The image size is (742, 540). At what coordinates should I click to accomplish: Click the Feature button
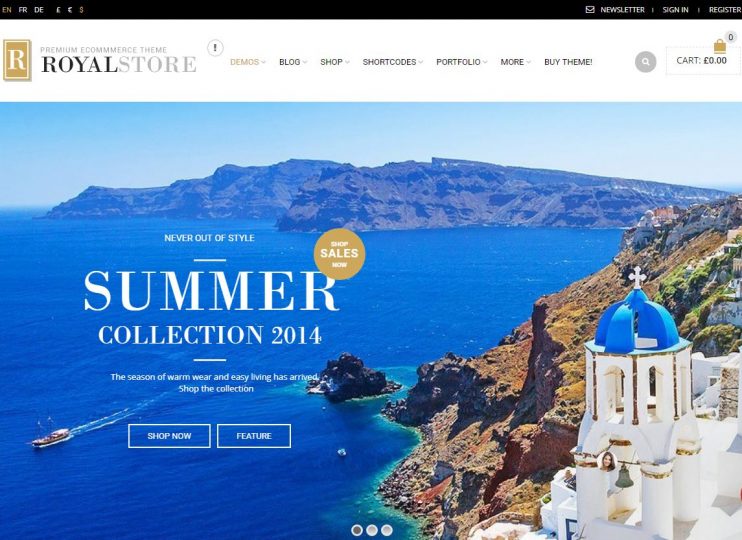click(254, 436)
